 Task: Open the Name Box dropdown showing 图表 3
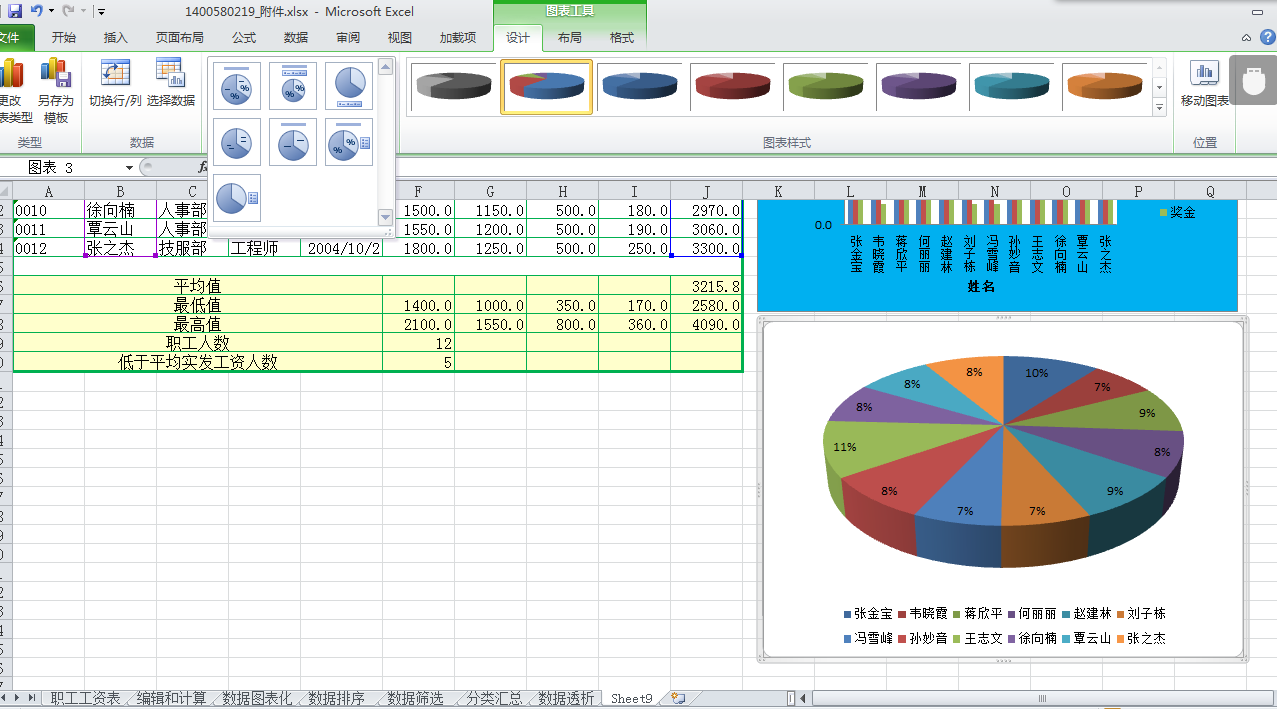pos(130,168)
